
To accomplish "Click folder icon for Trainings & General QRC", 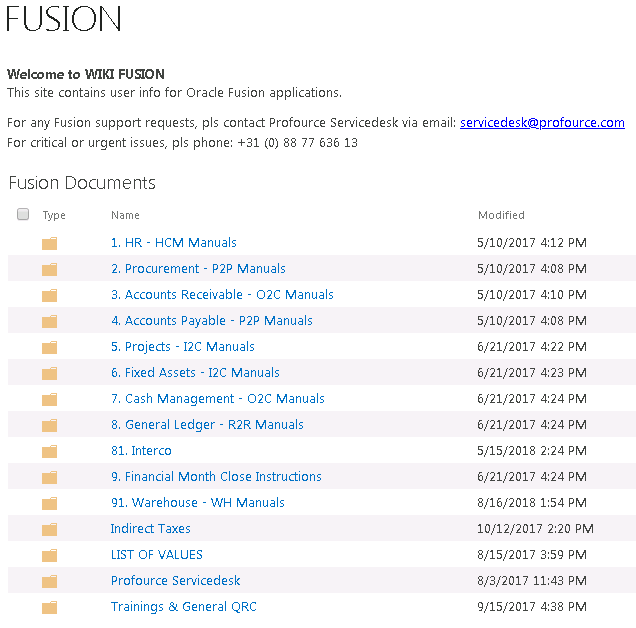I will point(49,607).
